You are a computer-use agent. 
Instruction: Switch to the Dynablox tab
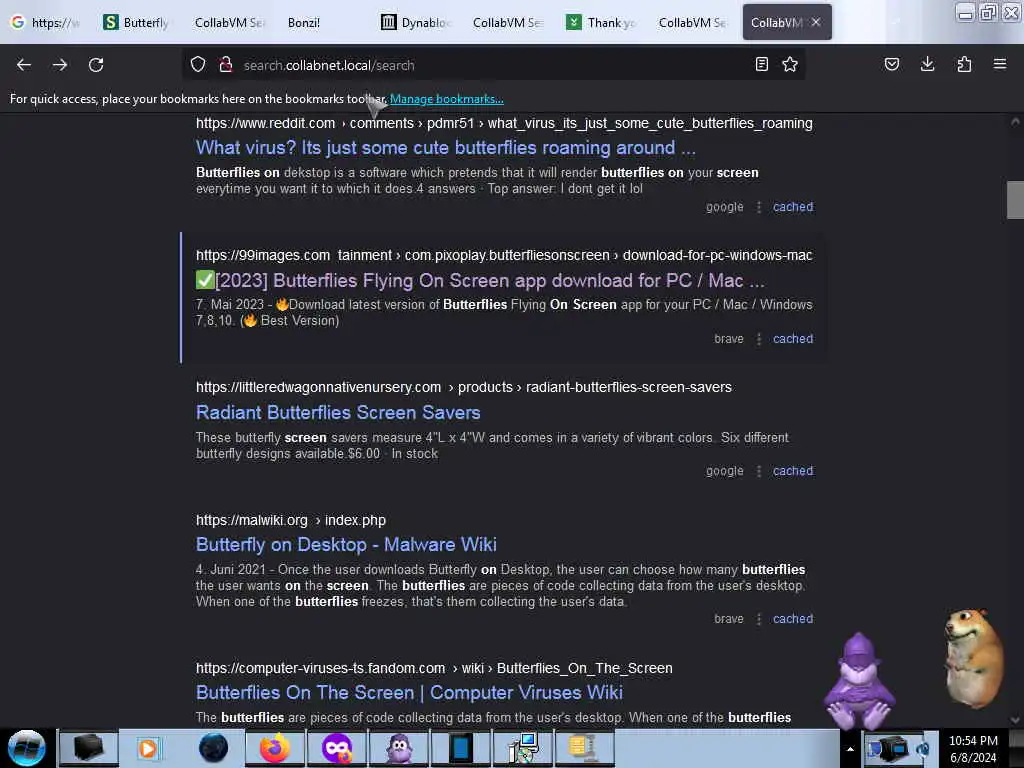click(x=417, y=22)
